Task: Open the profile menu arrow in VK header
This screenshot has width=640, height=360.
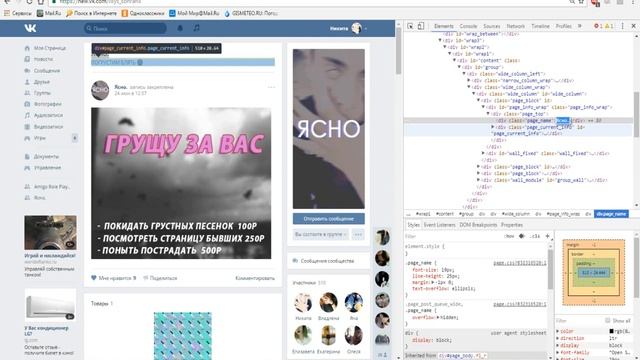Action: coord(366,29)
